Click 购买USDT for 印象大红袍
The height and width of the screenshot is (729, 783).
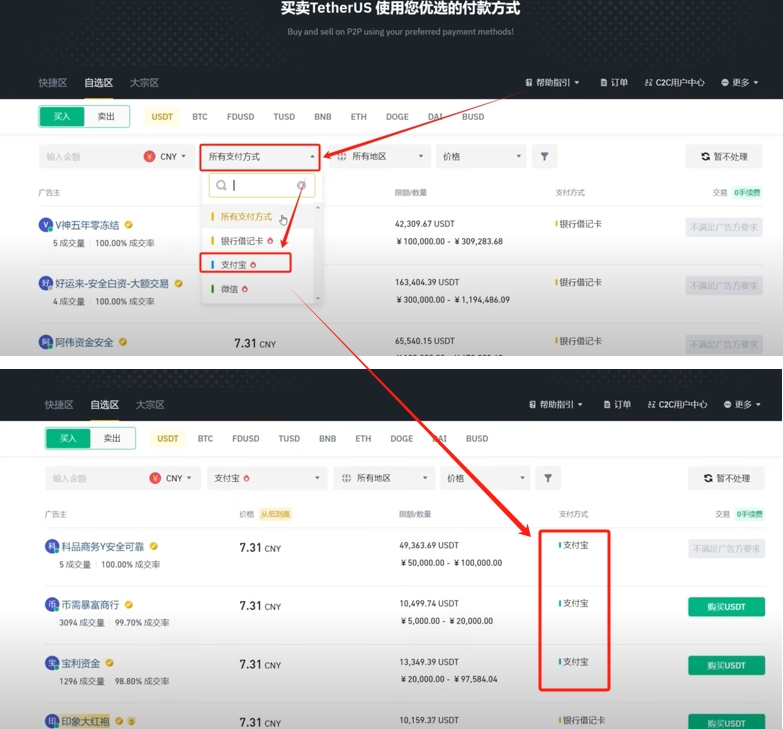point(726,722)
